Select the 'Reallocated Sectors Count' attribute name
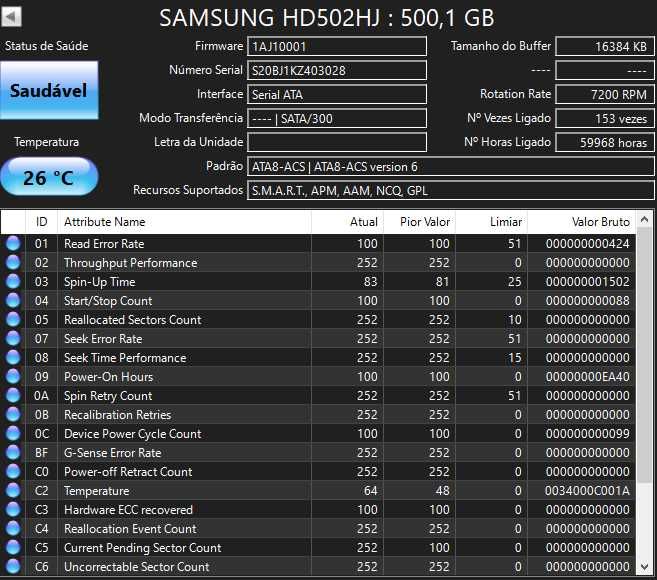The image size is (657, 580). (132, 319)
